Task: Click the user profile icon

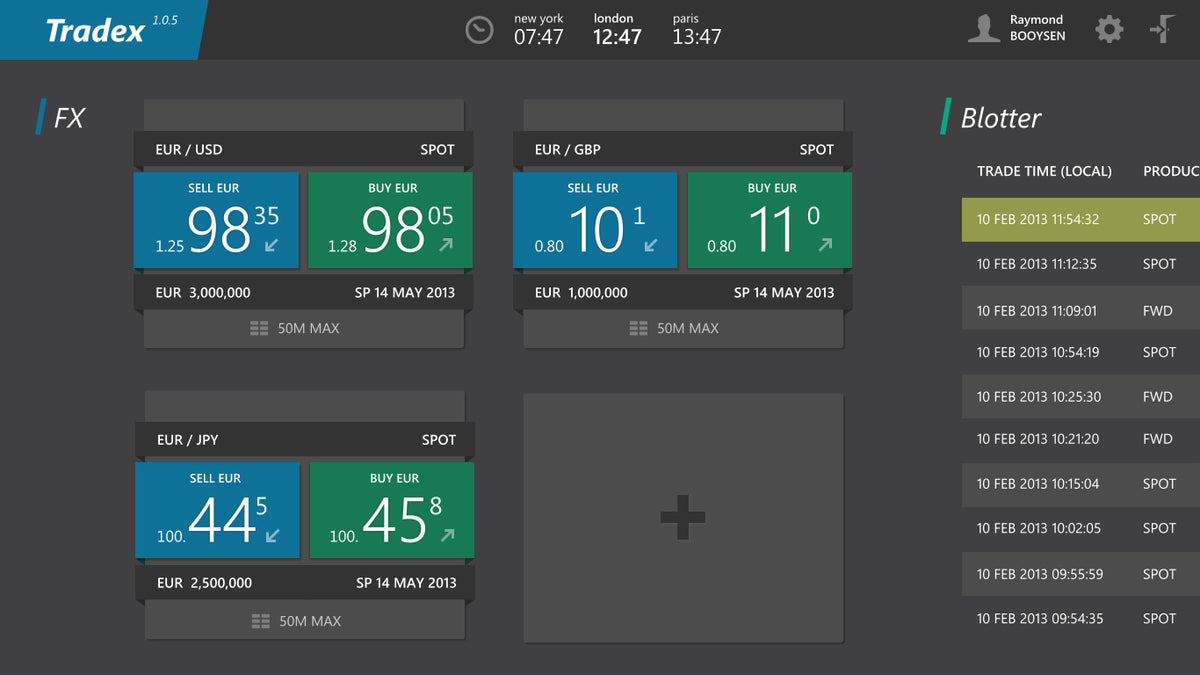Action: coord(983,29)
